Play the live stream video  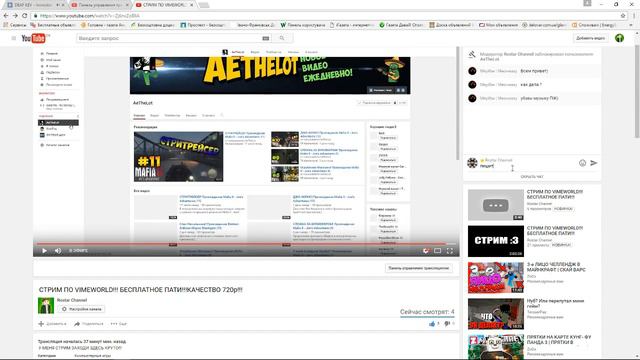(x=44, y=251)
